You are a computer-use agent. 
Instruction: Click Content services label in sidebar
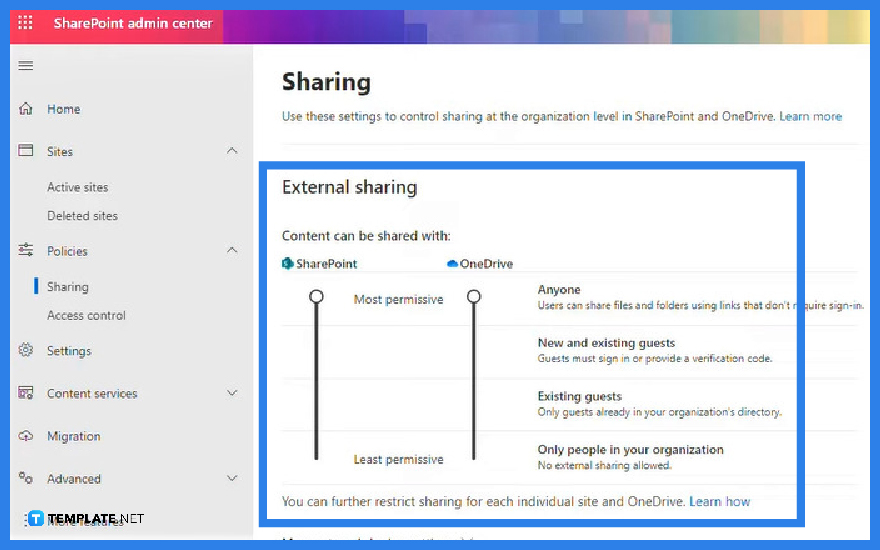coord(92,393)
